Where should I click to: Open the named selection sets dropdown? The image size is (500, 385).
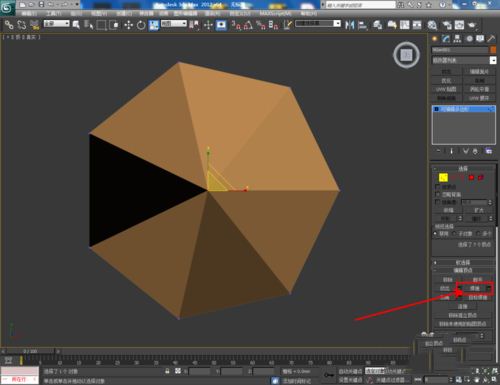(318, 24)
